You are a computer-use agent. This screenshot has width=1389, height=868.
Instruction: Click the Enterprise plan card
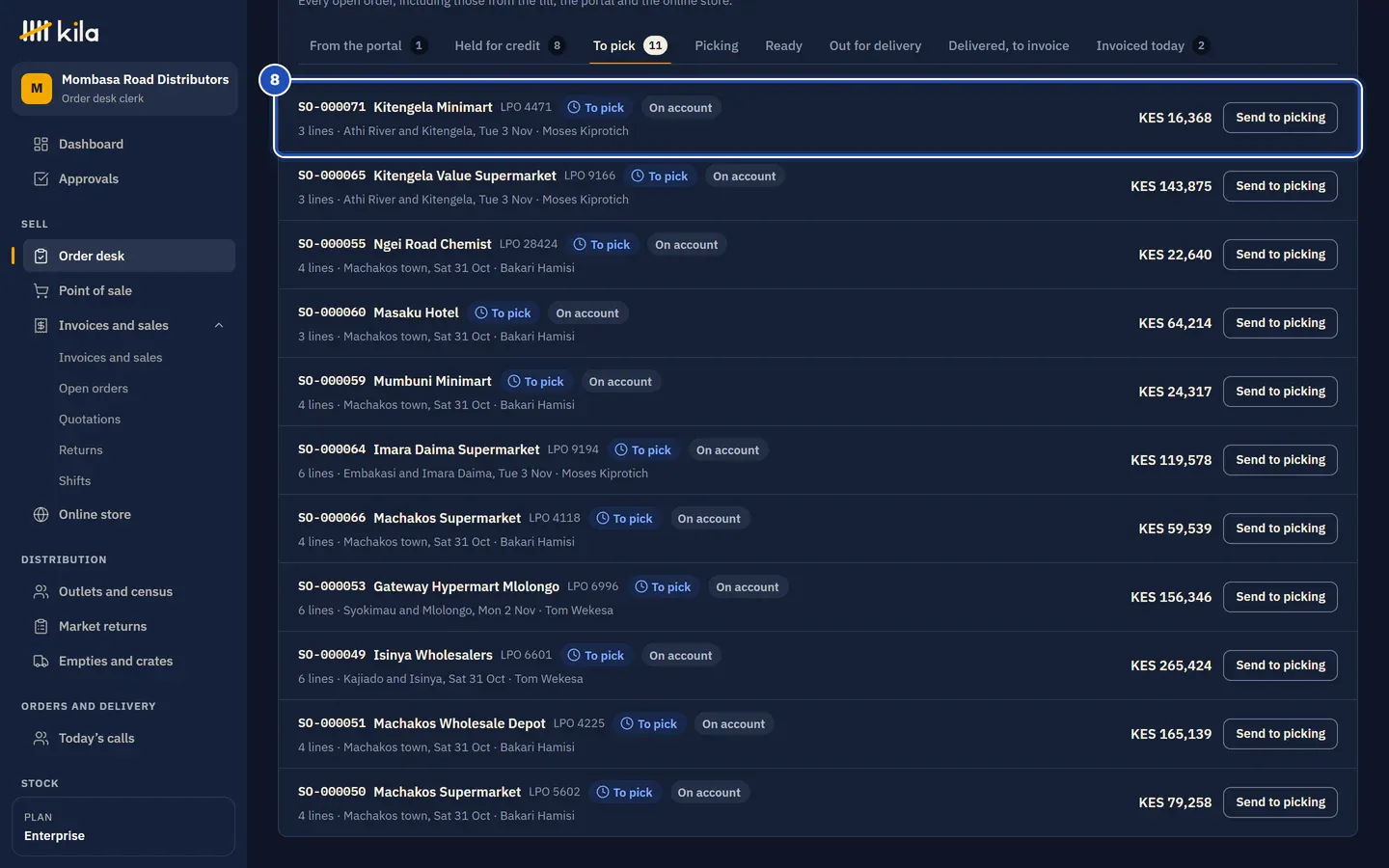pos(123,827)
